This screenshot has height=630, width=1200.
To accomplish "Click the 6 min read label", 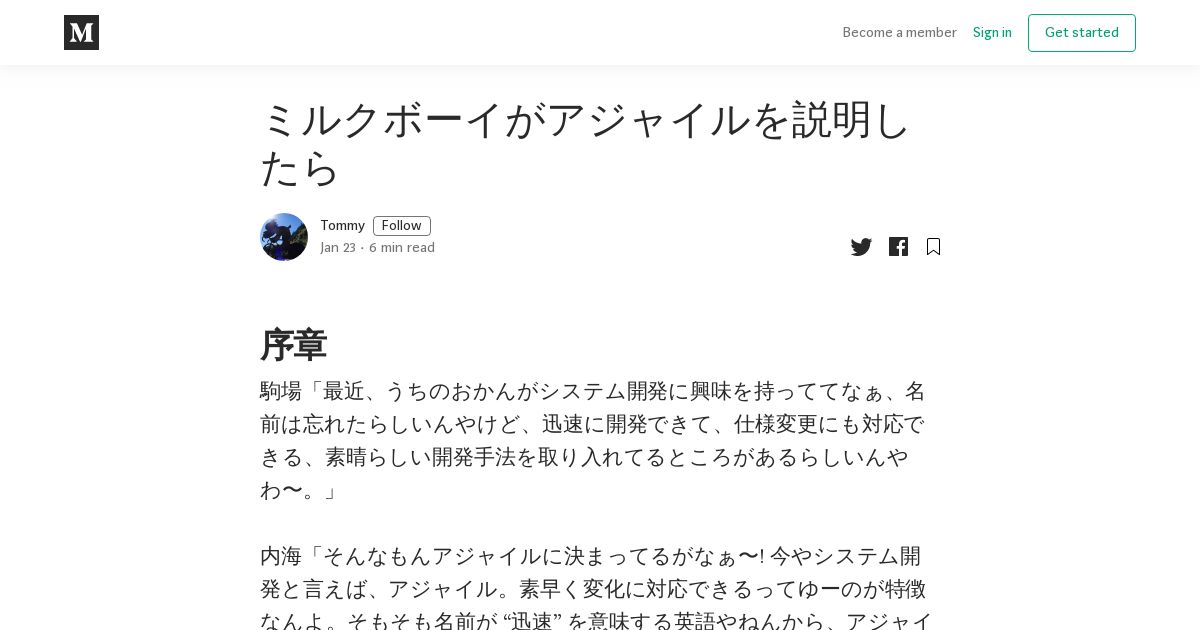I will [402, 248].
